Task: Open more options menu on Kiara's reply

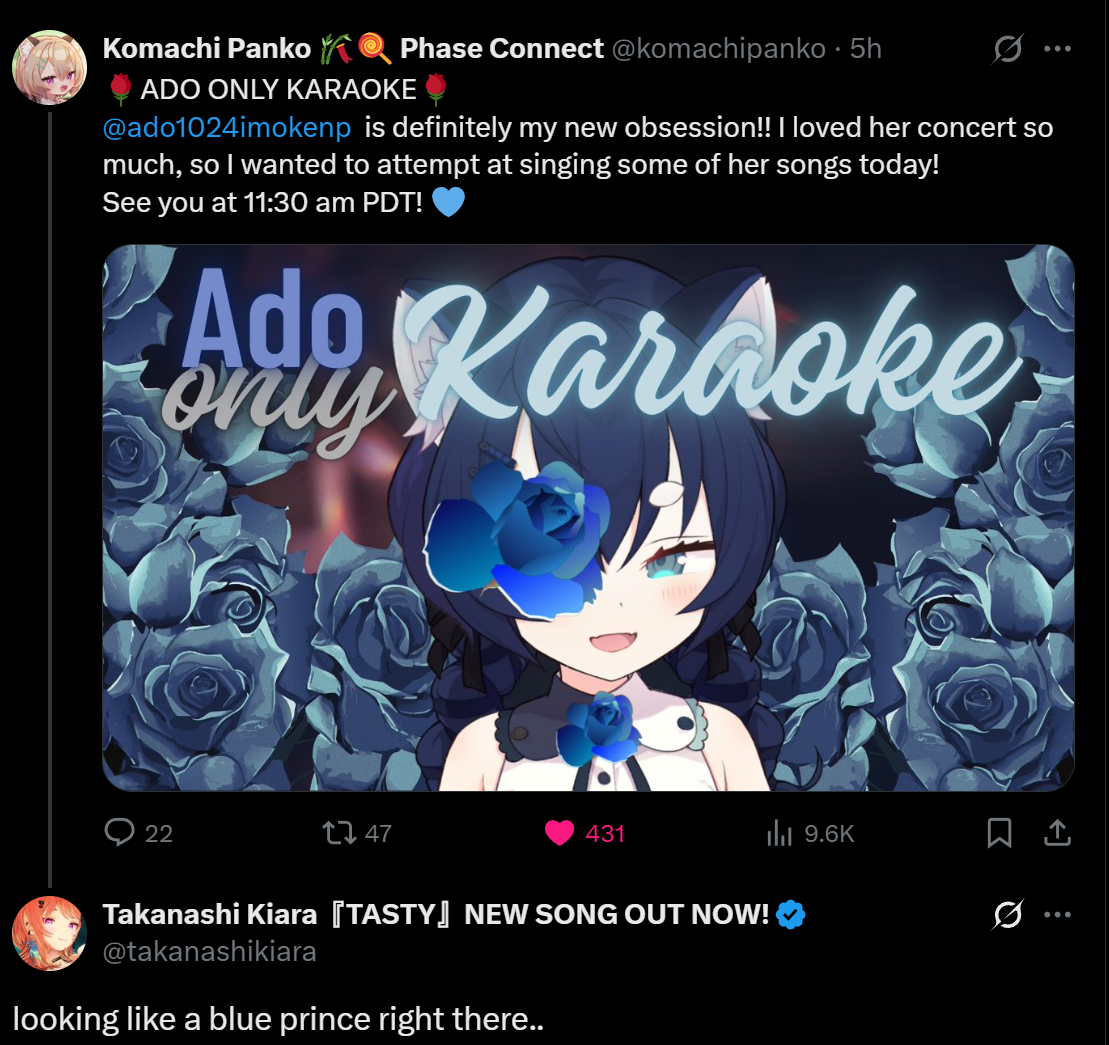Action: [x=1057, y=914]
